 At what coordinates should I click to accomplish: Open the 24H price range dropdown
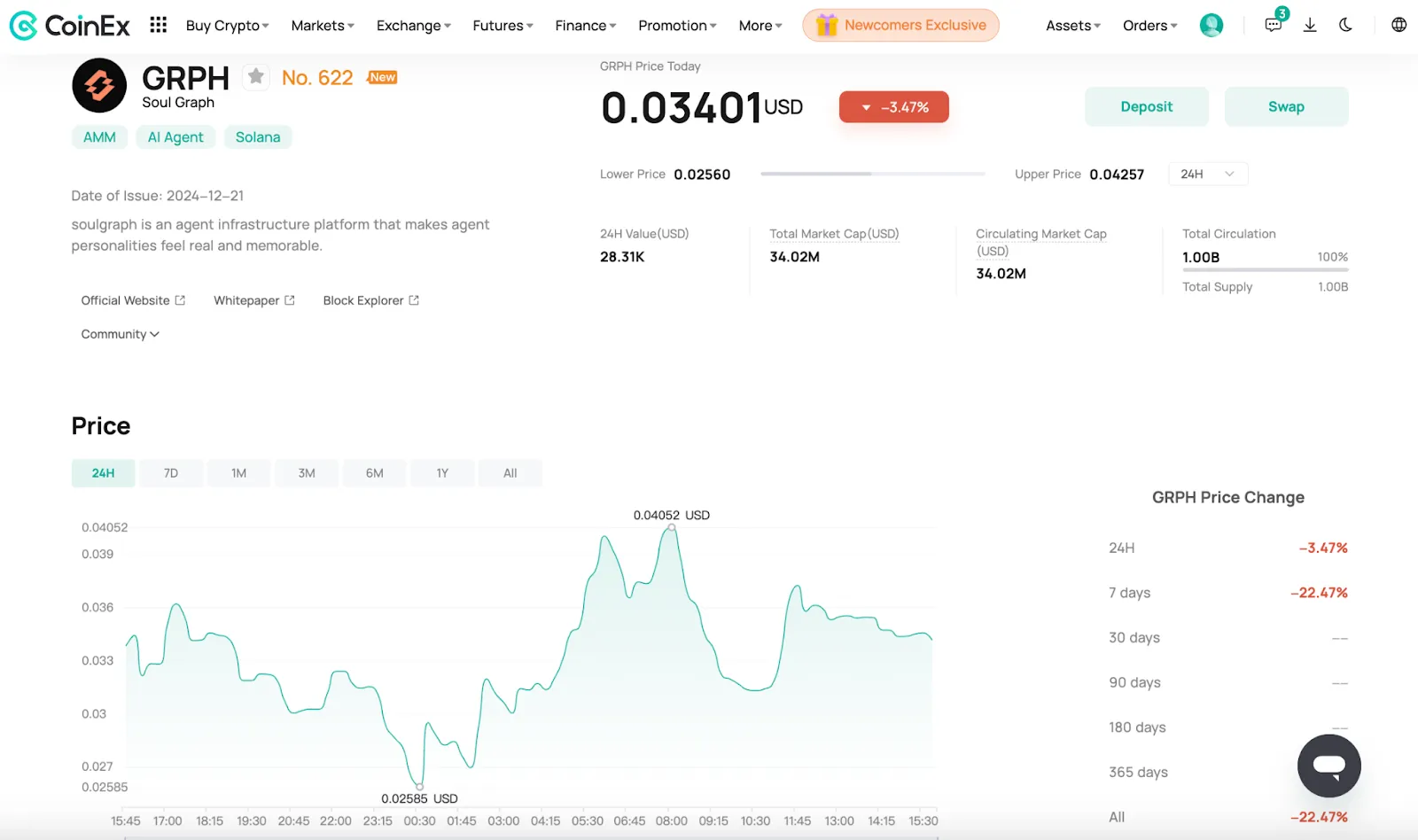[1208, 174]
